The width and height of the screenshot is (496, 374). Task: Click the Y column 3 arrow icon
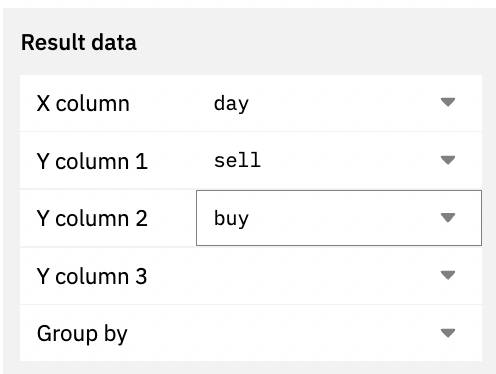coord(448,275)
